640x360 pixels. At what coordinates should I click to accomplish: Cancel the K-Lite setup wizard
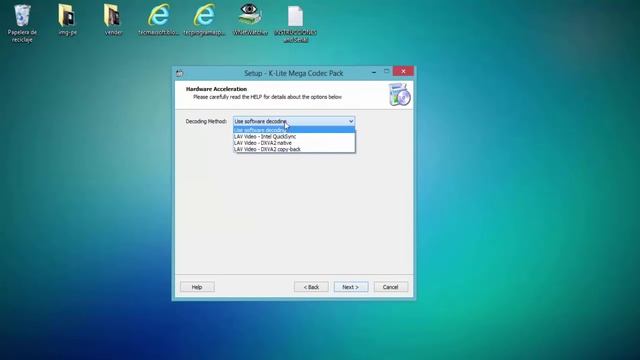[x=391, y=287]
